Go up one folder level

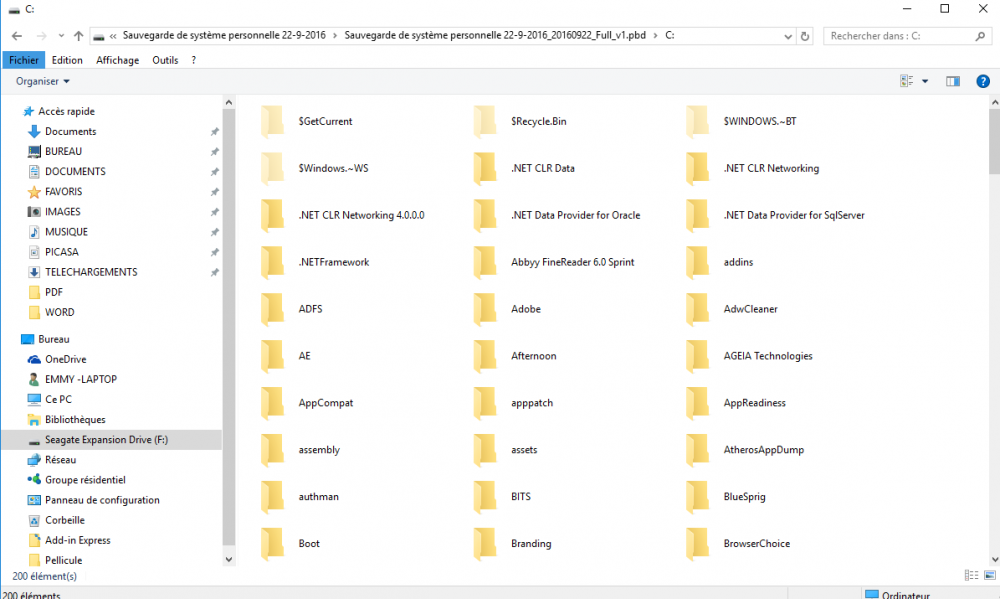(x=78, y=36)
